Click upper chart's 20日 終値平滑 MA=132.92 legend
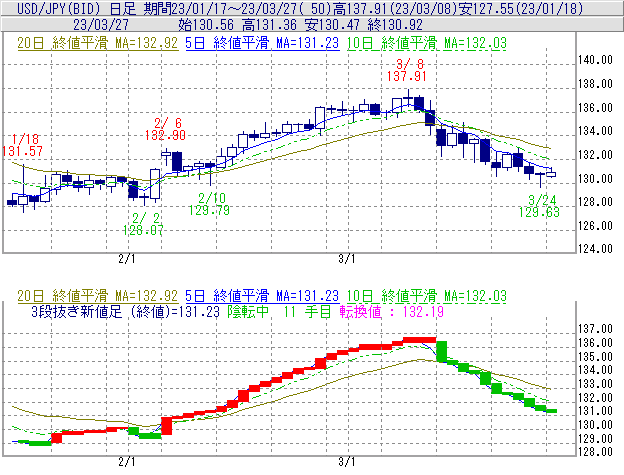 pyautogui.click(x=98, y=43)
